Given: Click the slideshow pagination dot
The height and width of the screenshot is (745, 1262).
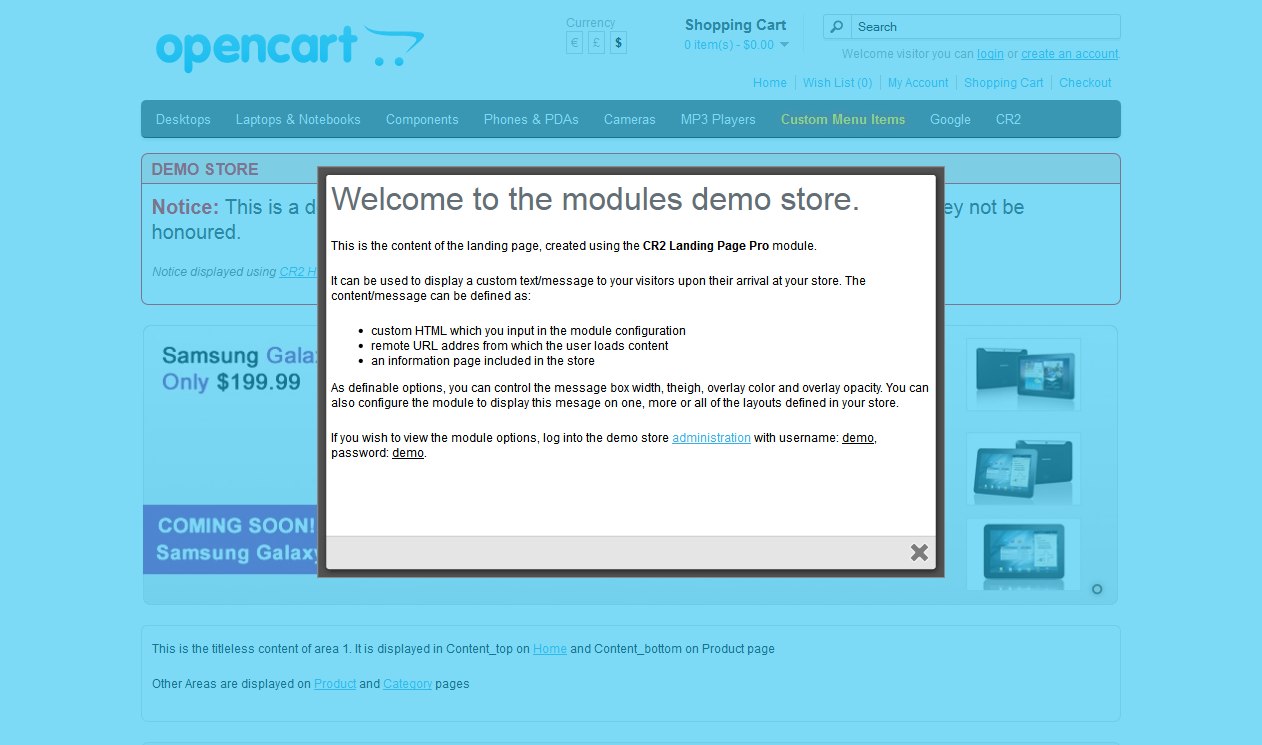Looking at the screenshot, I should (1097, 589).
